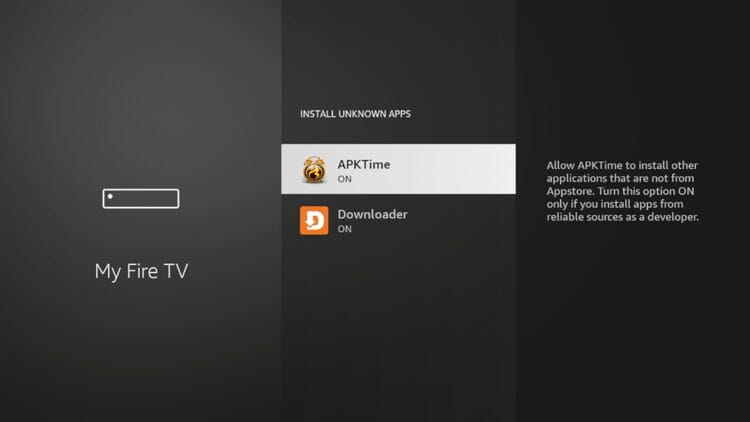Toggle the APKTime ON status

pyautogui.click(x=344, y=179)
